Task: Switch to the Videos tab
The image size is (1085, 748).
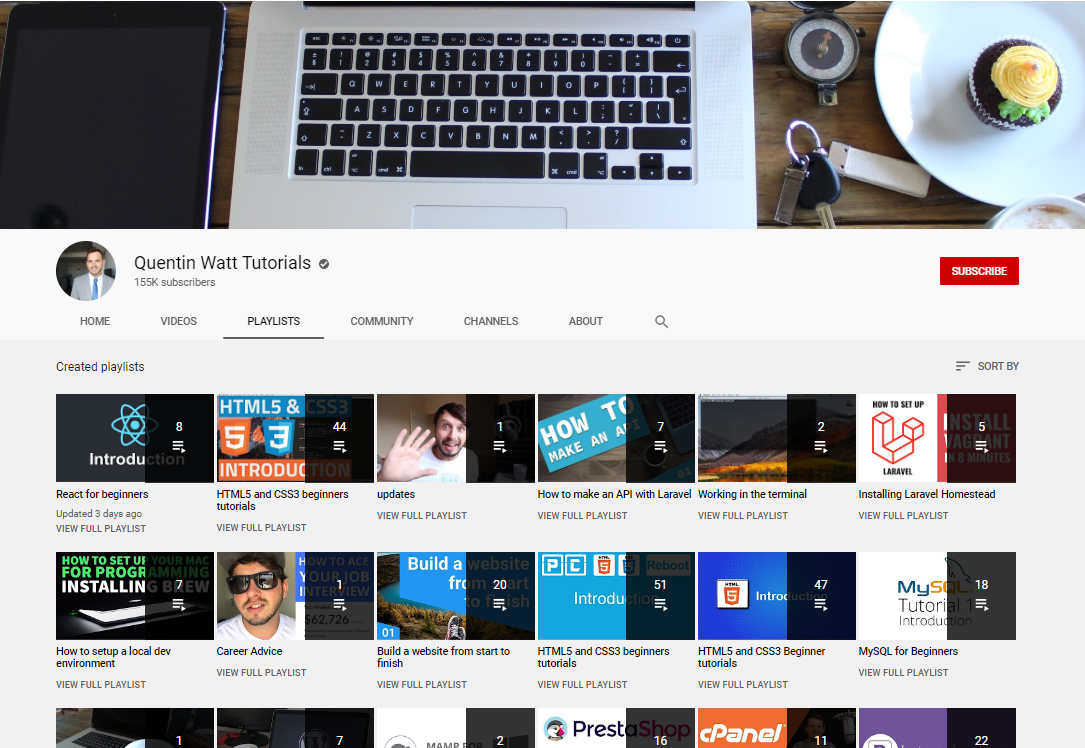Action: (x=179, y=321)
